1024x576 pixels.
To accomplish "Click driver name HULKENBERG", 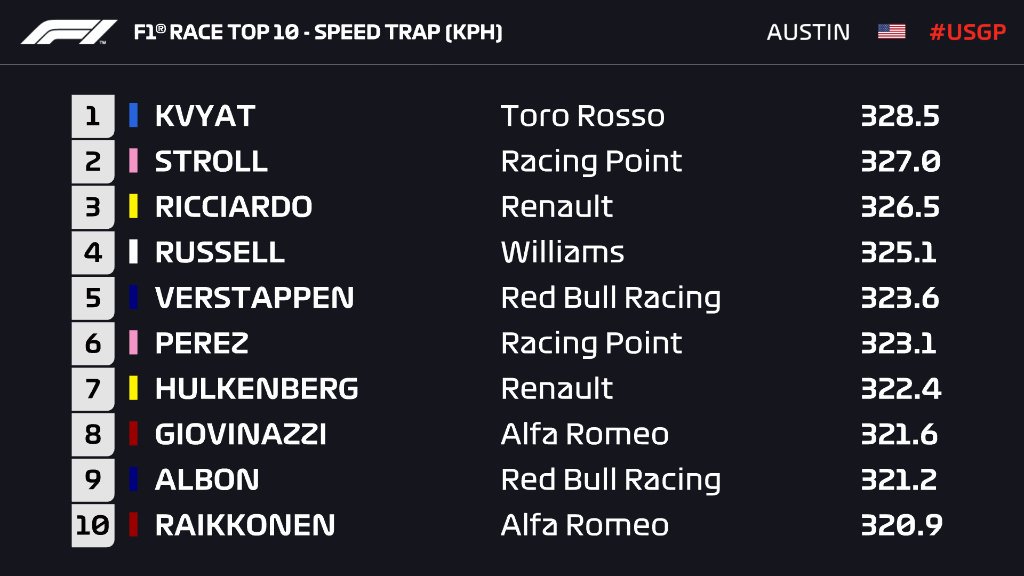I will [x=257, y=389].
